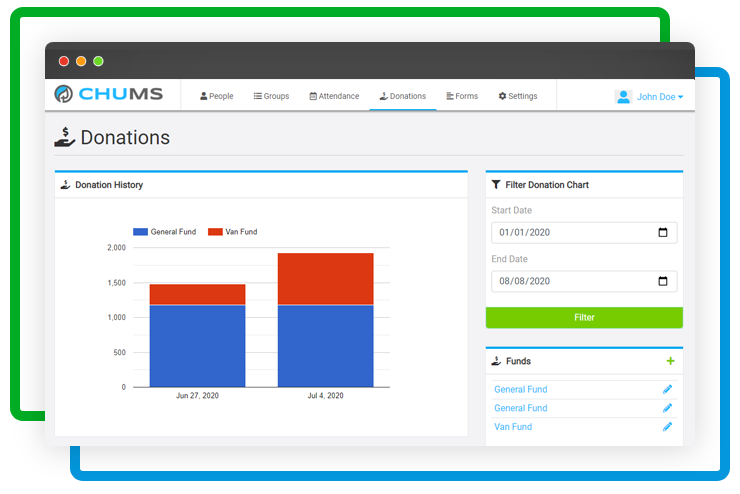Screen dimensions: 740x494
Task: Click into the Start Date field
Action: [570, 233]
